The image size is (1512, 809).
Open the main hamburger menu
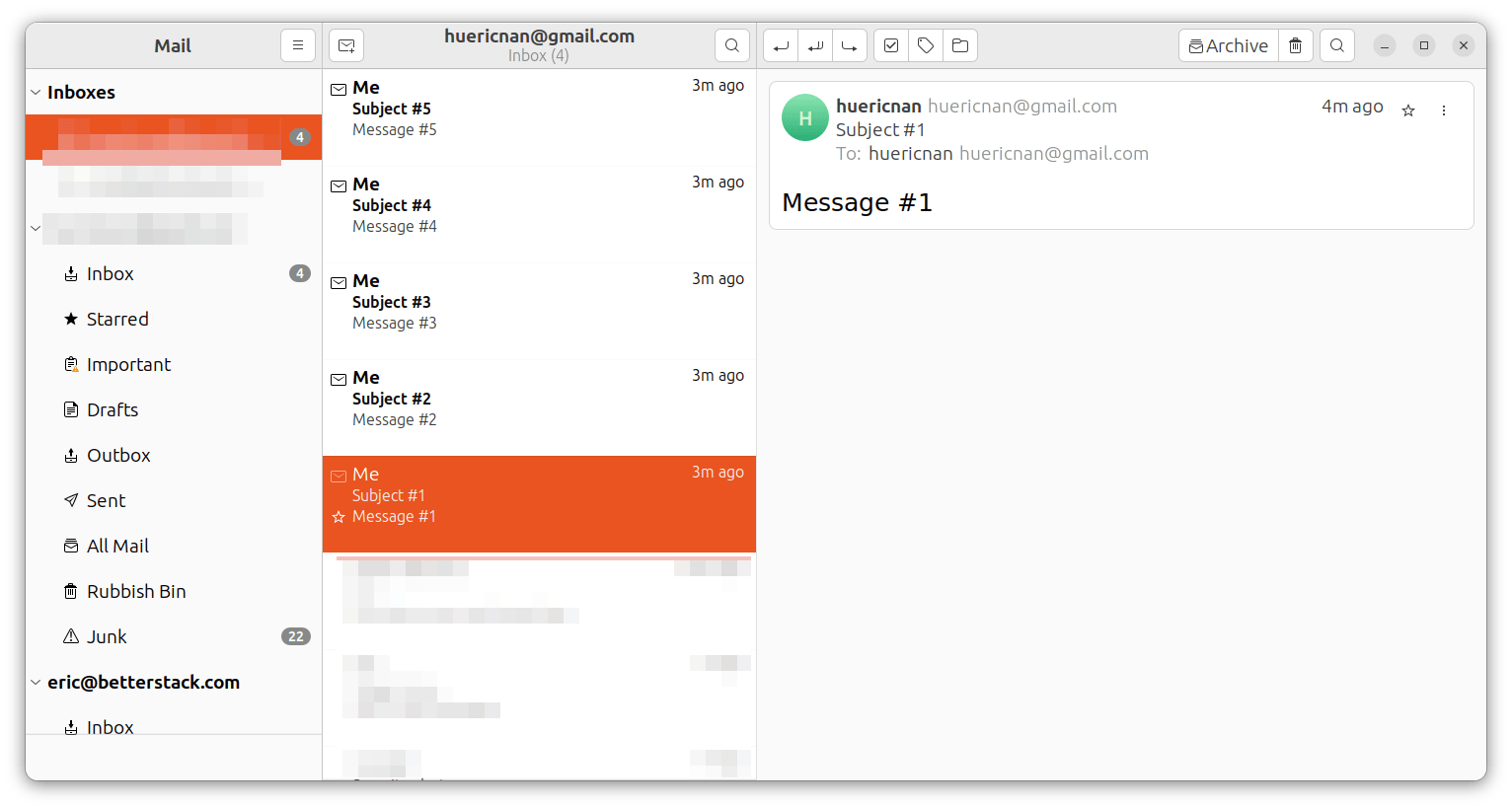point(298,45)
